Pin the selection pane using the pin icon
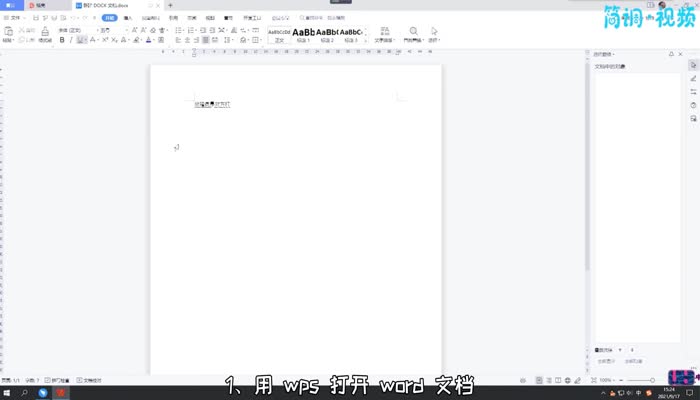 pos(672,55)
